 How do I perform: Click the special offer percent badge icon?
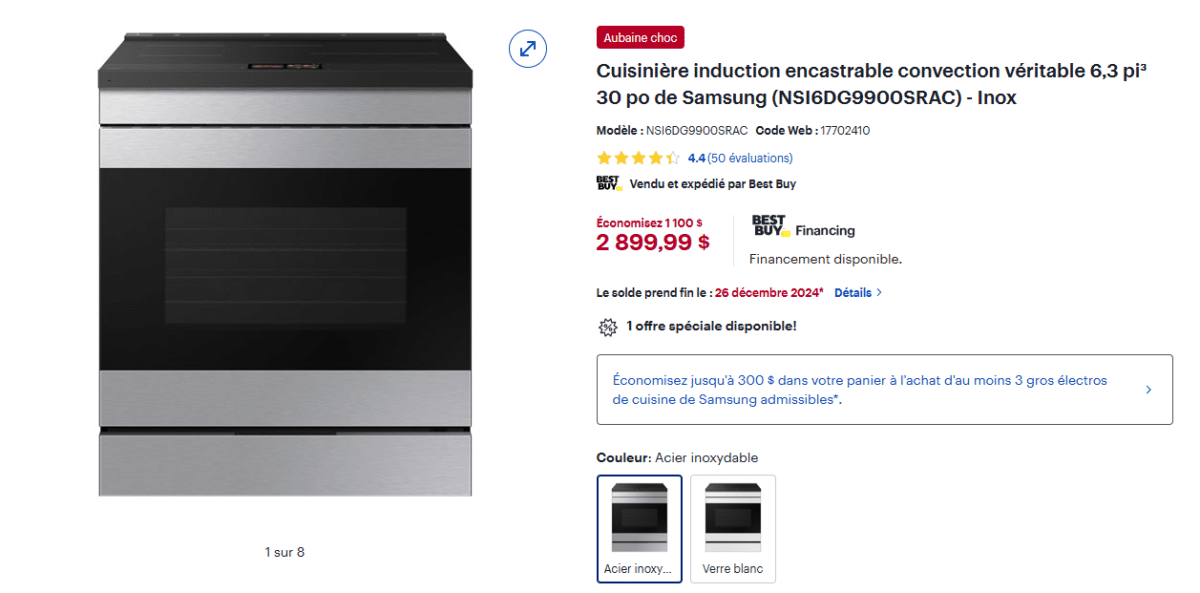[607, 327]
